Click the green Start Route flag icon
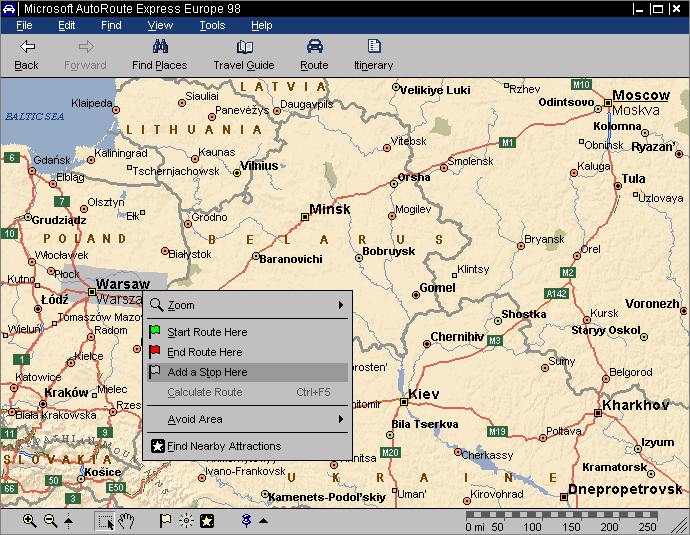690x535 pixels. [154, 331]
